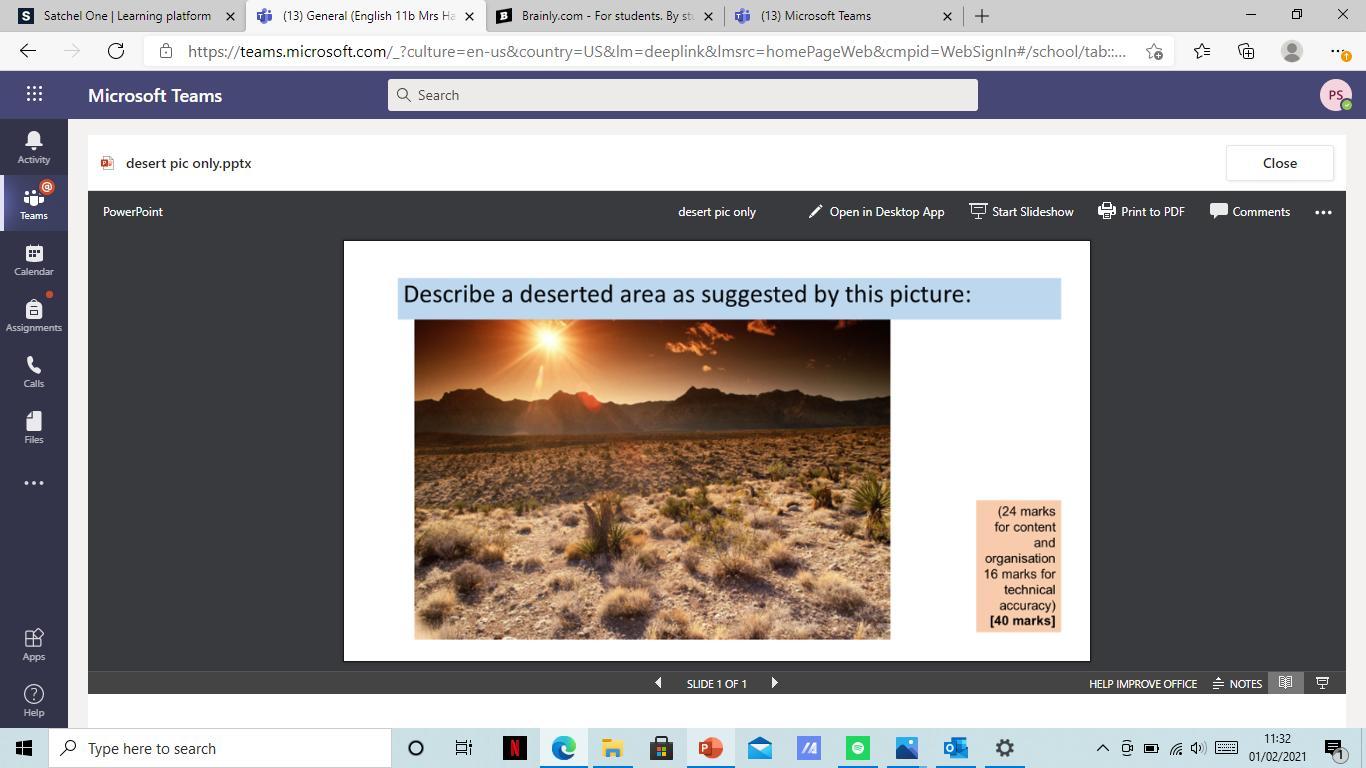Go to previous slide arrow

point(658,683)
